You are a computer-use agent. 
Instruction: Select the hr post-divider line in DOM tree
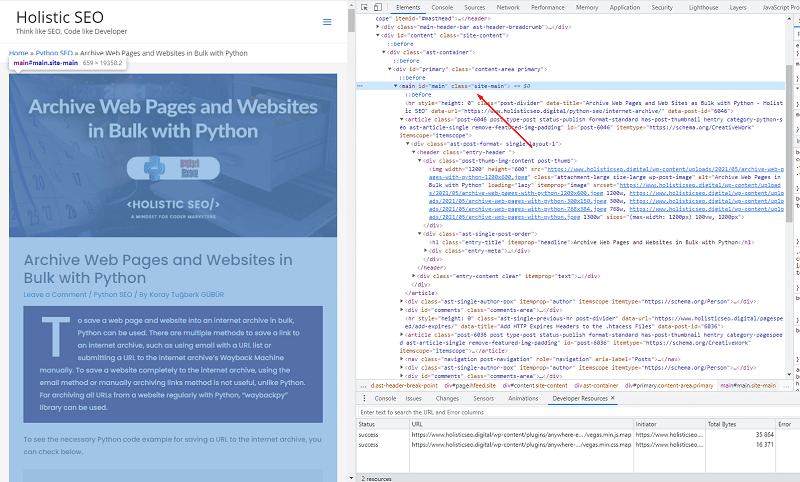[x=594, y=107]
